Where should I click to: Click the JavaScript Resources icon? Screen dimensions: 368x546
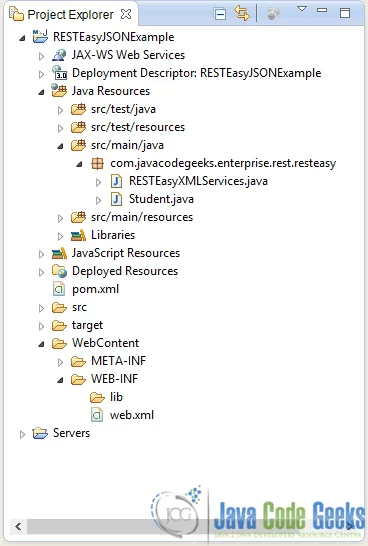click(x=59, y=253)
